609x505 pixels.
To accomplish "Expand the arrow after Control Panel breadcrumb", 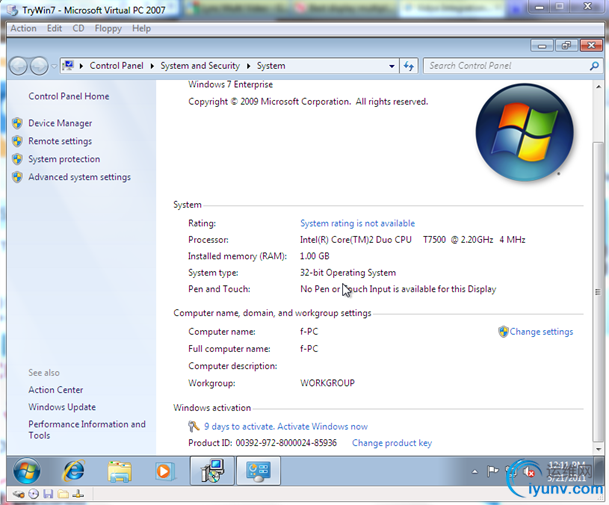I will pos(152,66).
